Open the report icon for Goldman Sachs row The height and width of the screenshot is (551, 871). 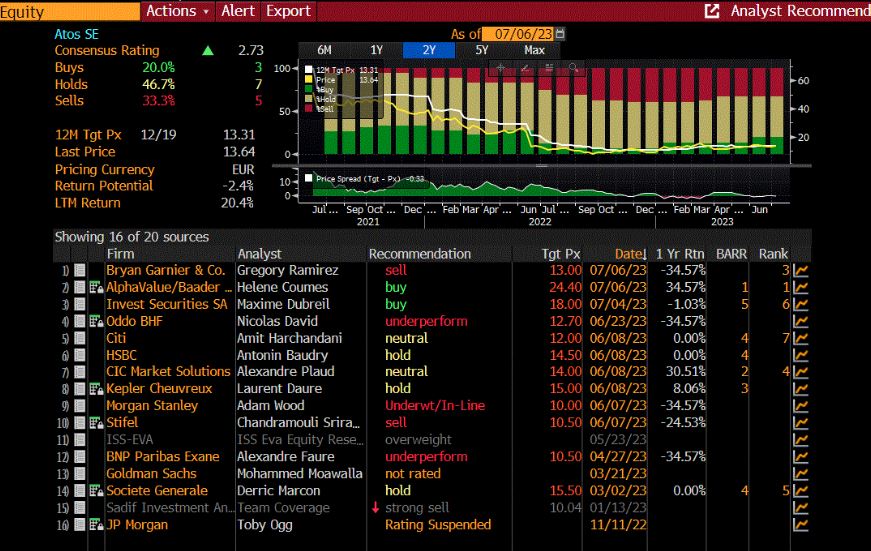80,474
